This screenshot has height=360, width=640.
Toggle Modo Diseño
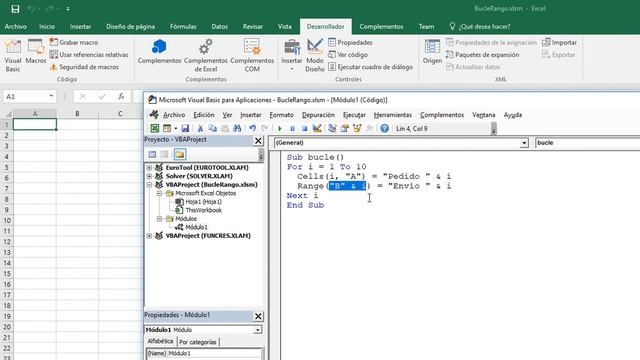pyautogui.click(x=315, y=56)
